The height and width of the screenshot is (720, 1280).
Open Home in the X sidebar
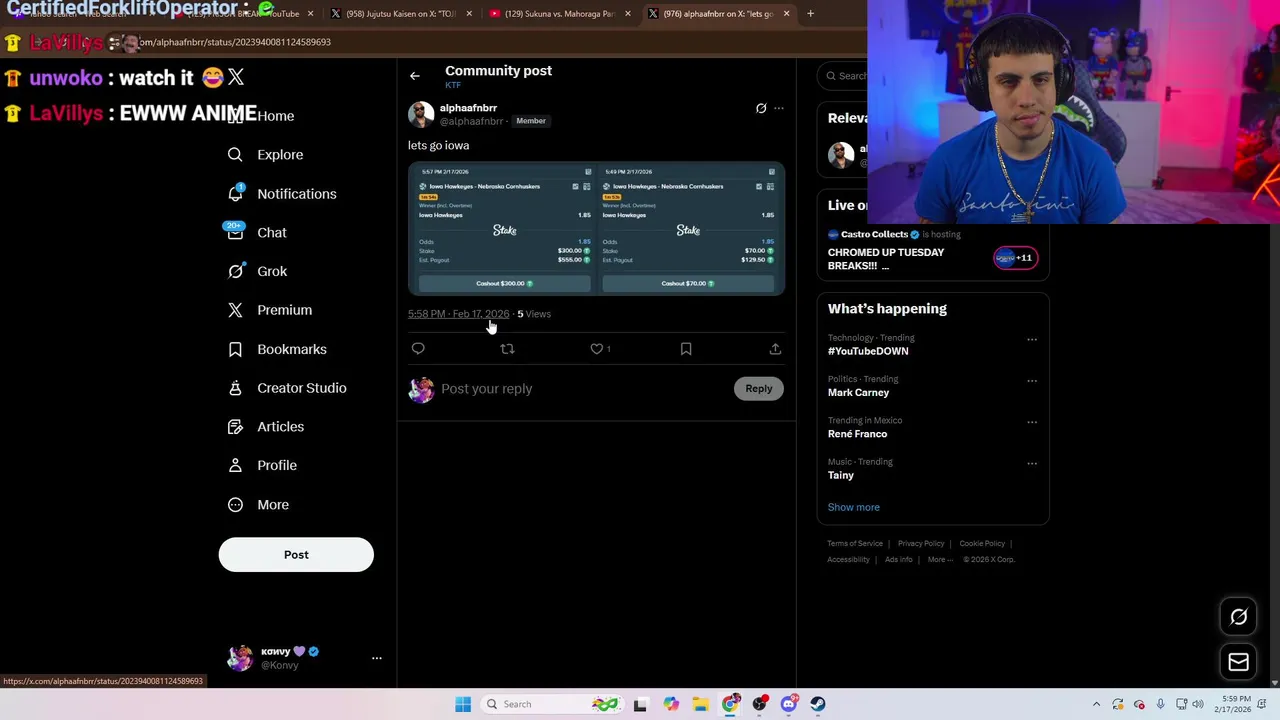pyautogui.click(x=275, y=116)
